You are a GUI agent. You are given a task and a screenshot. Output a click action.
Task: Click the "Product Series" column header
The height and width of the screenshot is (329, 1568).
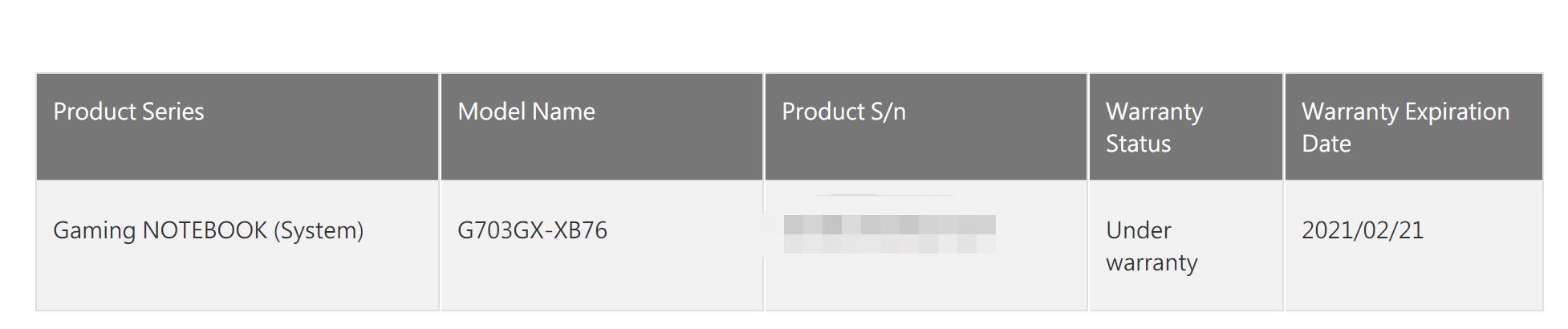[x=128, y=112]
